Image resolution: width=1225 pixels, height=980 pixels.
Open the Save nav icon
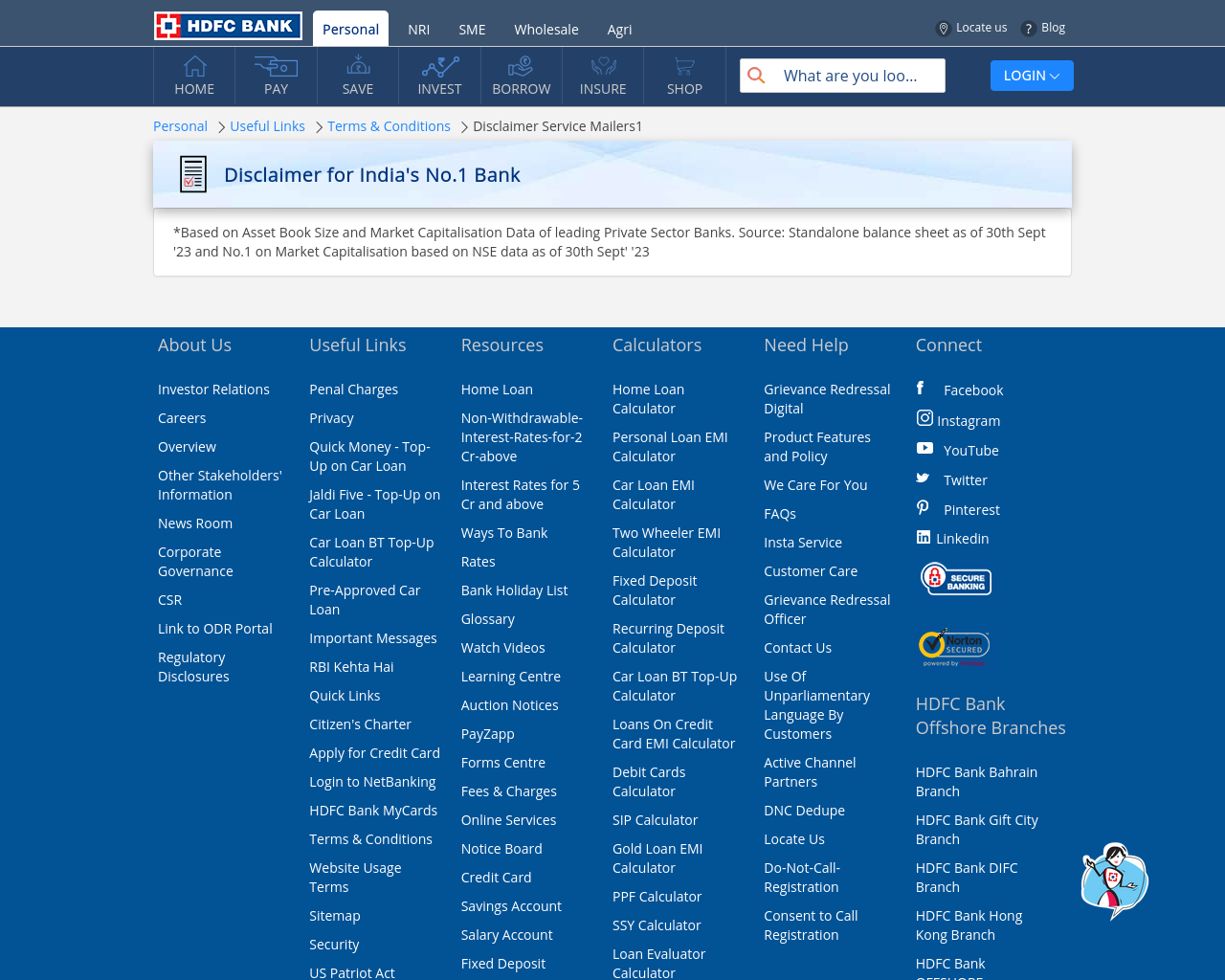358,65
